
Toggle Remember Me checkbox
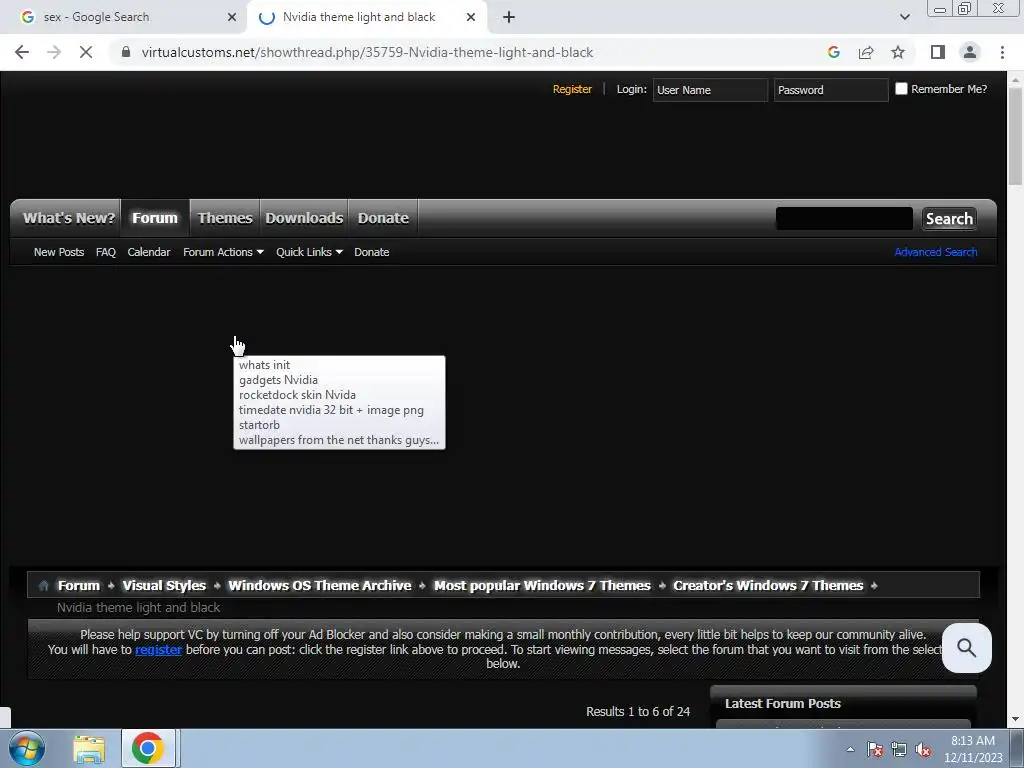click(901, 89)
